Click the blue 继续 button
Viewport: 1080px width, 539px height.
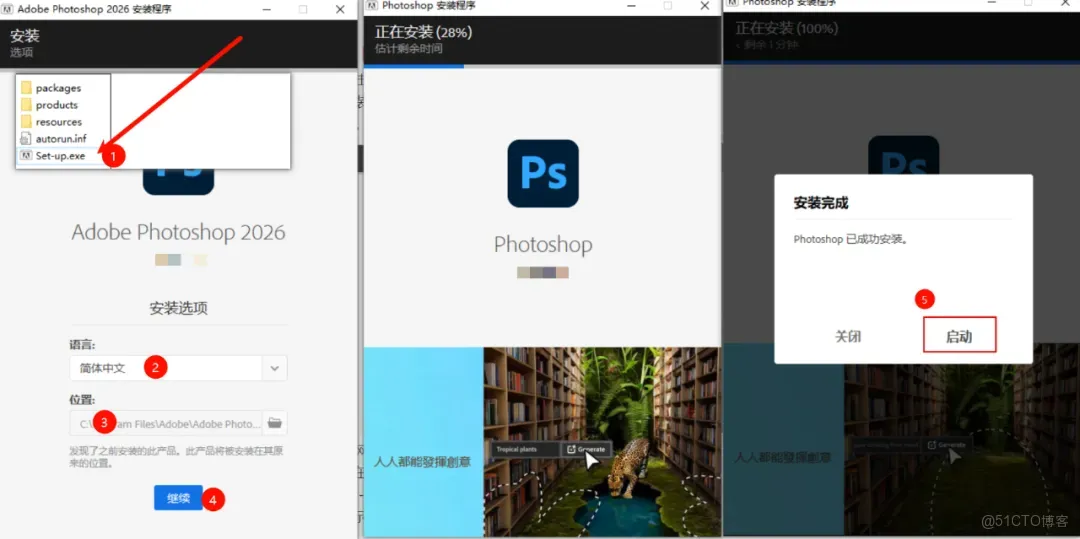point(178,498)
